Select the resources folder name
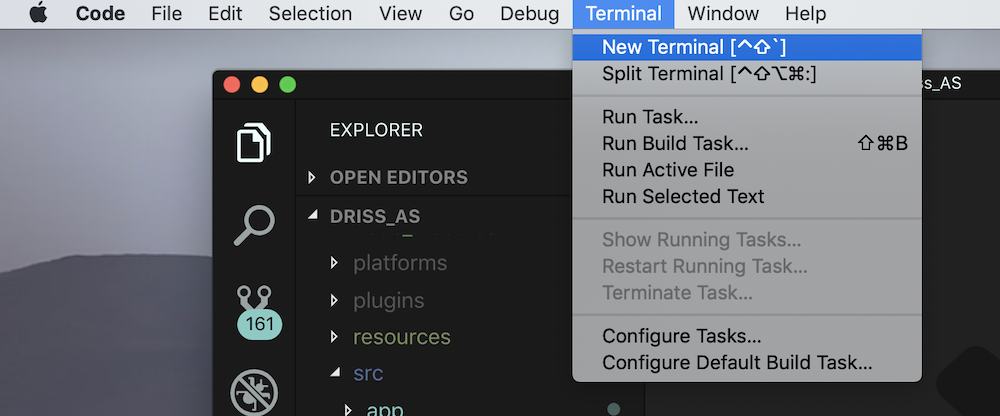 [x=402, y=337]
